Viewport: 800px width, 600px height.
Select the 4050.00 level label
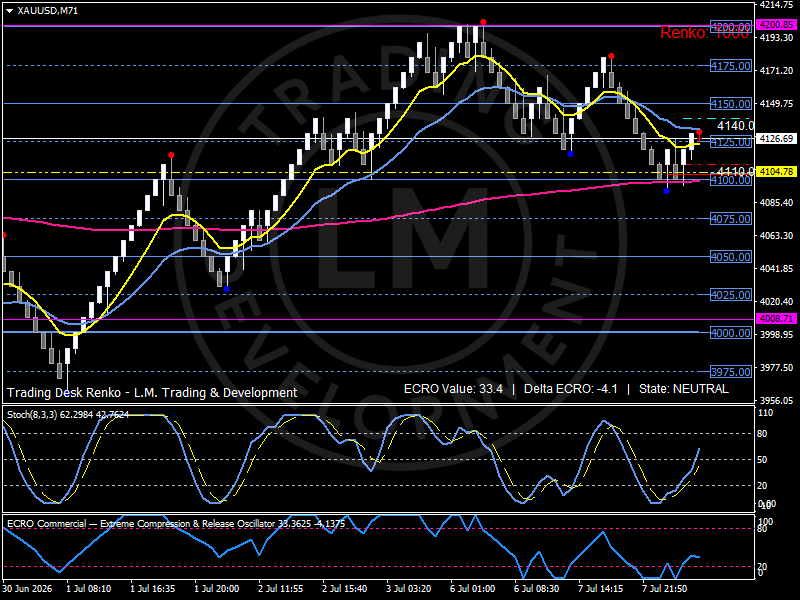coord(731,257)
